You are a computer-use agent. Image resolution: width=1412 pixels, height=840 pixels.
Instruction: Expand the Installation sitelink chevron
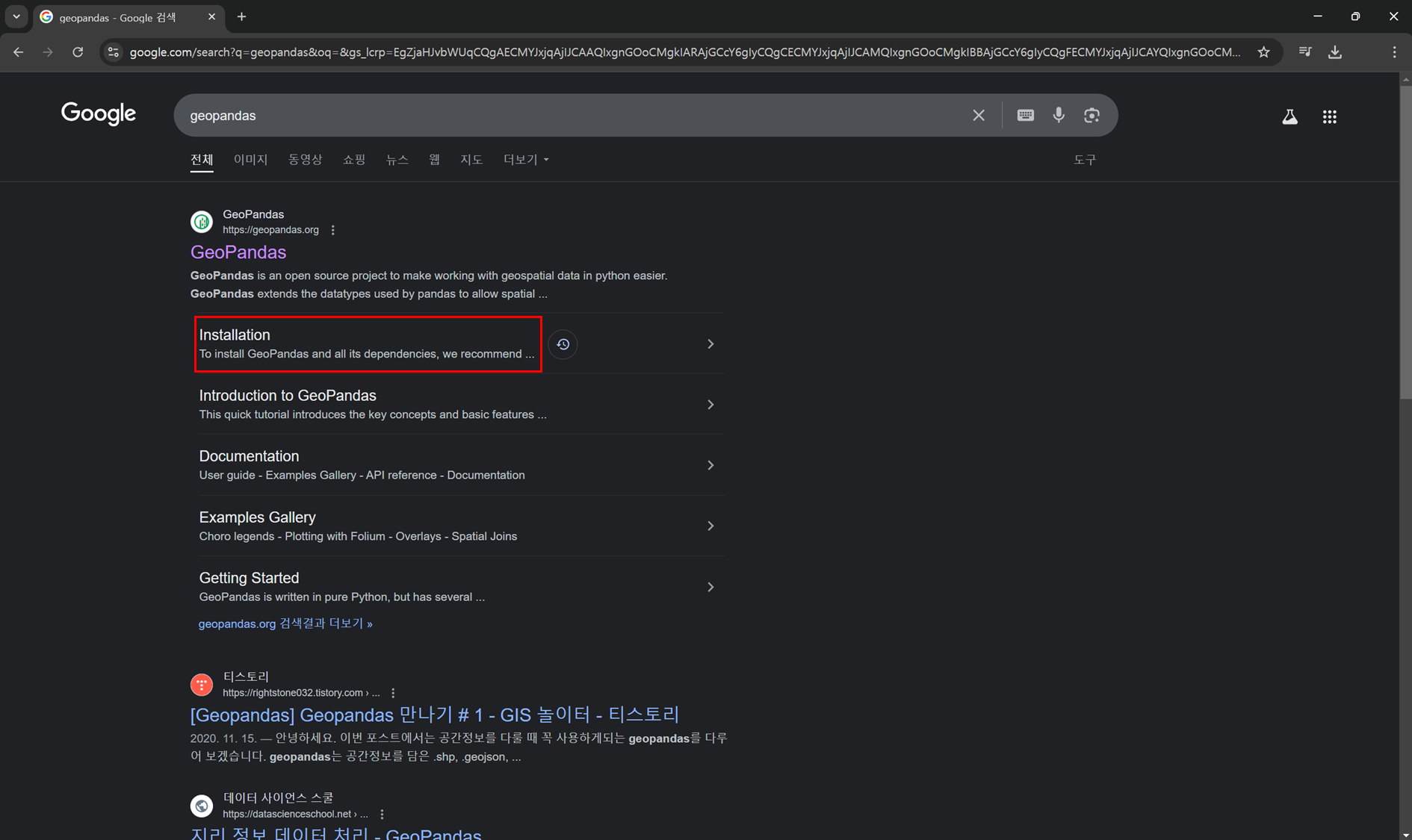[710, 344]
